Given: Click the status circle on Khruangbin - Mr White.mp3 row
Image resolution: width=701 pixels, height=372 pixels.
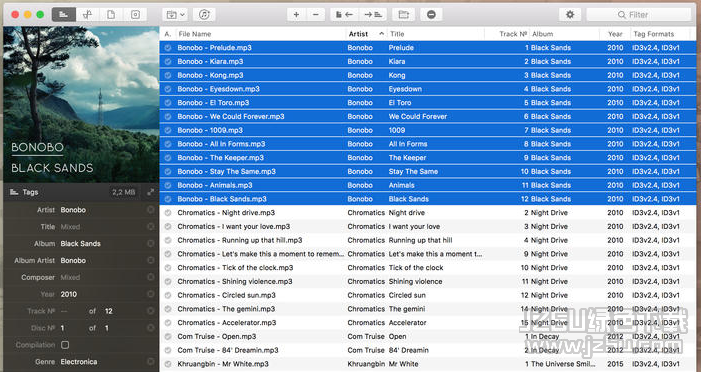Looking at the screenshot, I should (x=168, y=364).
